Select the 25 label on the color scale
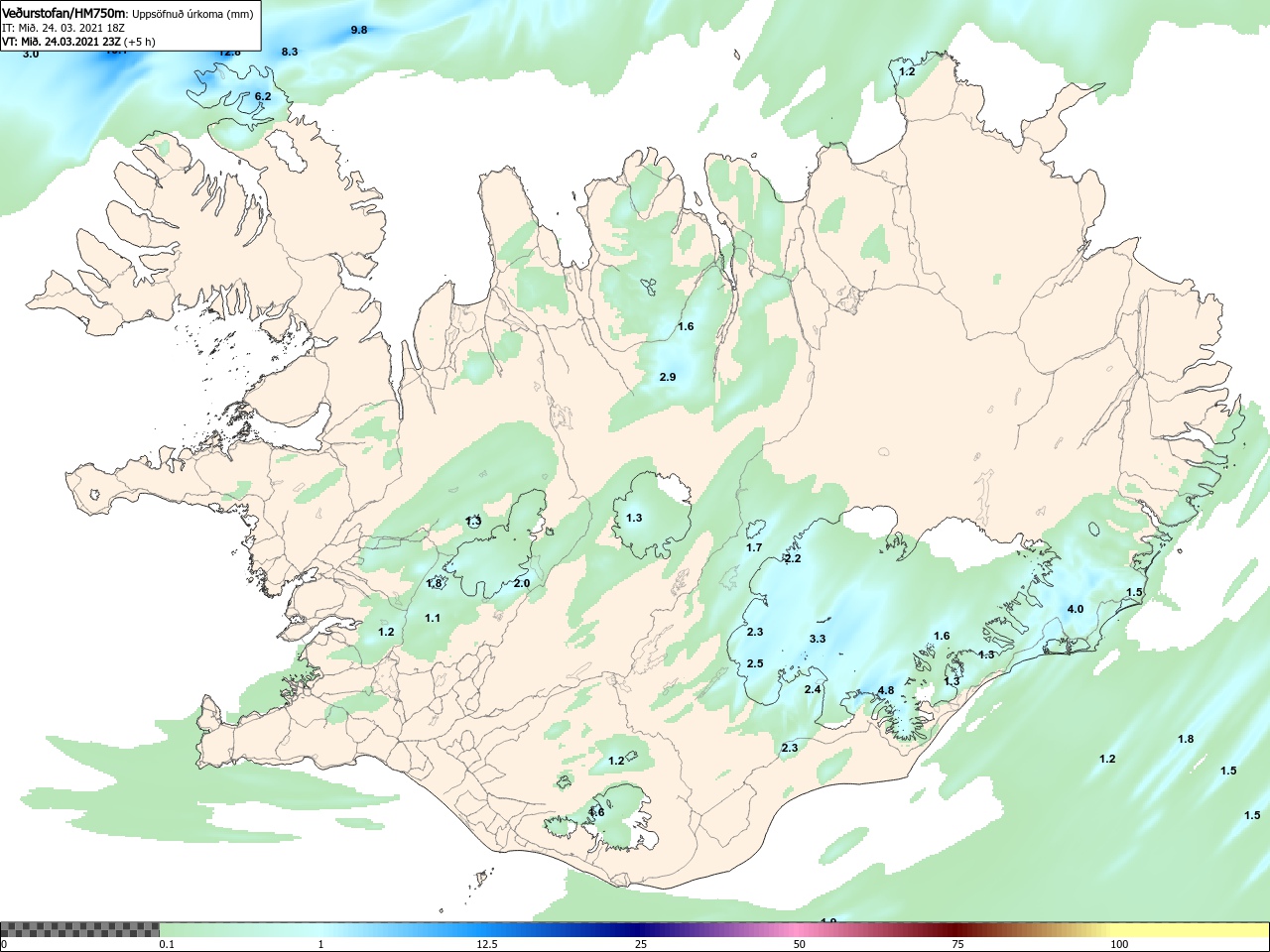The width and height of the screenshot is (1270, 952). (642, 944)
